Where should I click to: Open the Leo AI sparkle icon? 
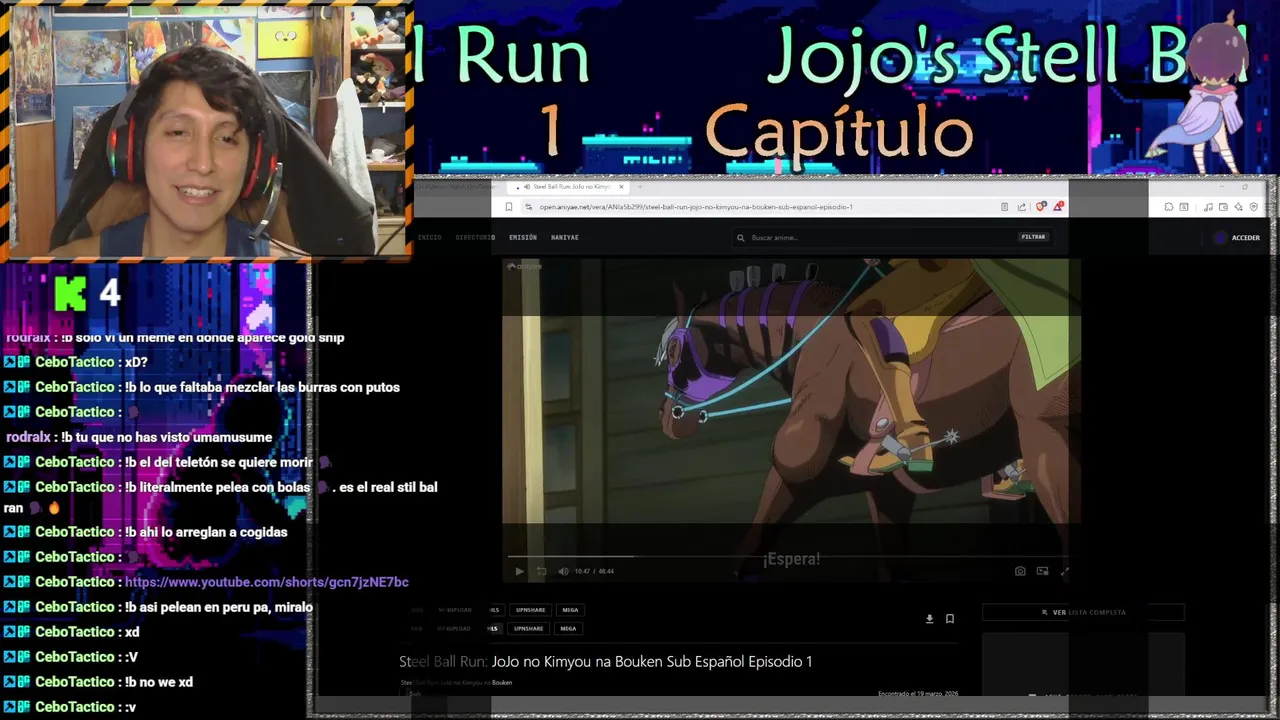[1239, 207]
